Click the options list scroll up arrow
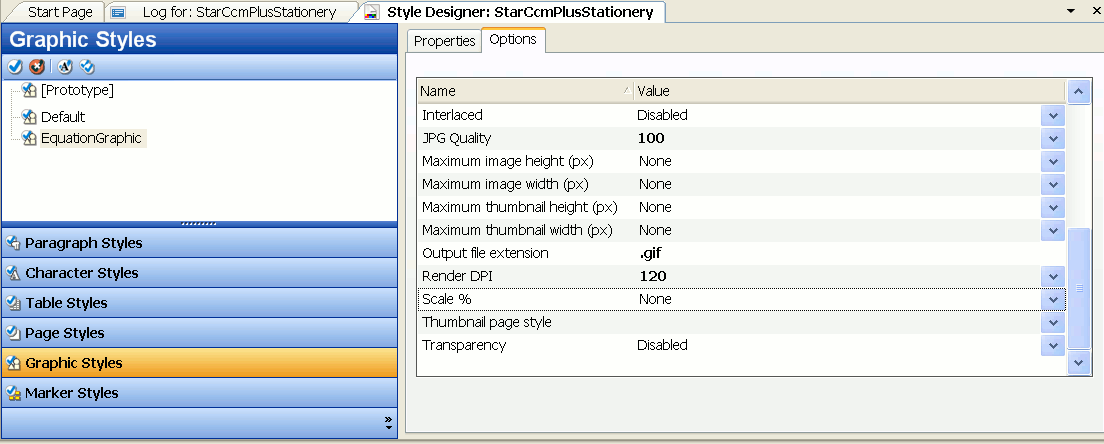Screen dimensions: 1104x444 click(1079, 92)
